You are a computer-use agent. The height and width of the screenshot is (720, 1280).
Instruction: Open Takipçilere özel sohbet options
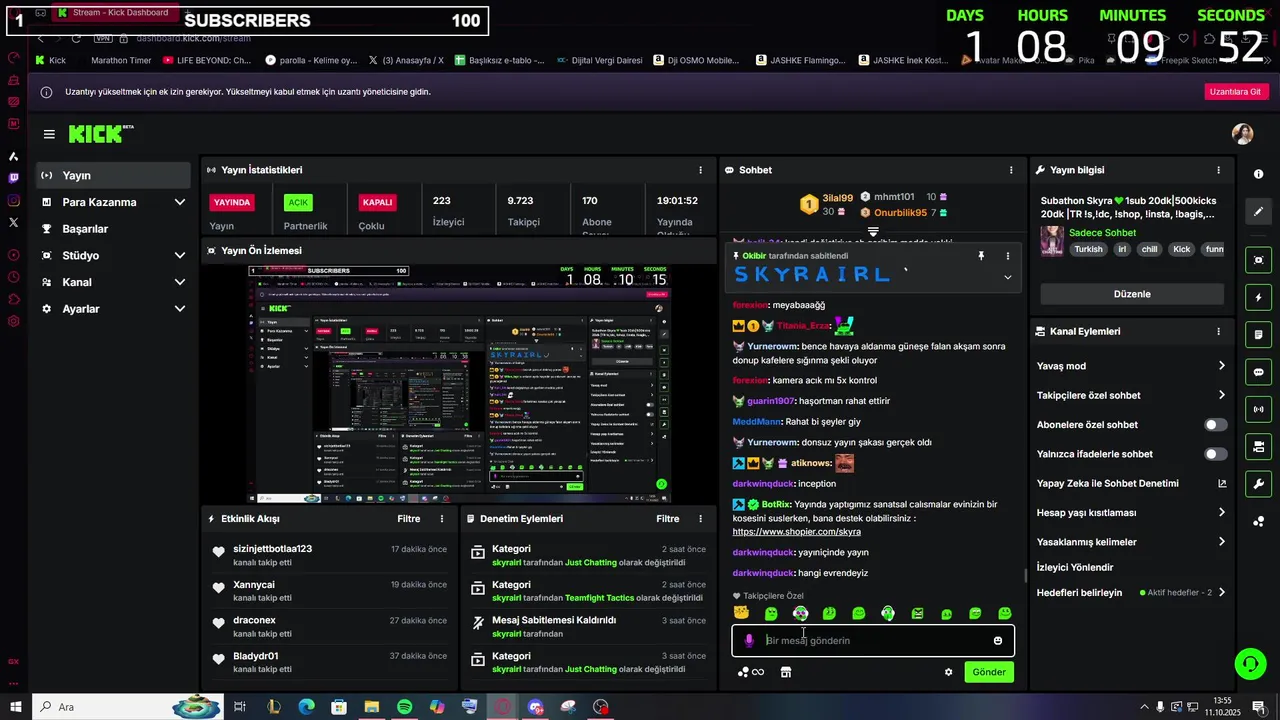[1131, 395]
